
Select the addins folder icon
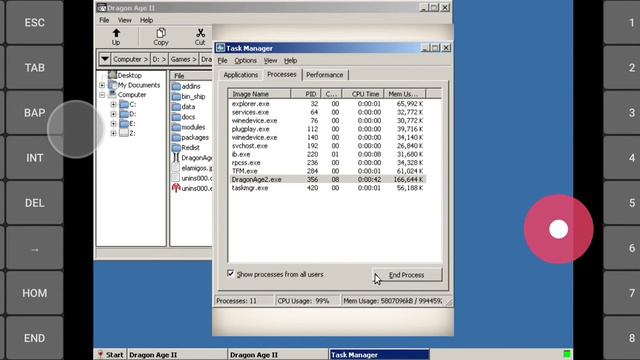coord(176,86)
